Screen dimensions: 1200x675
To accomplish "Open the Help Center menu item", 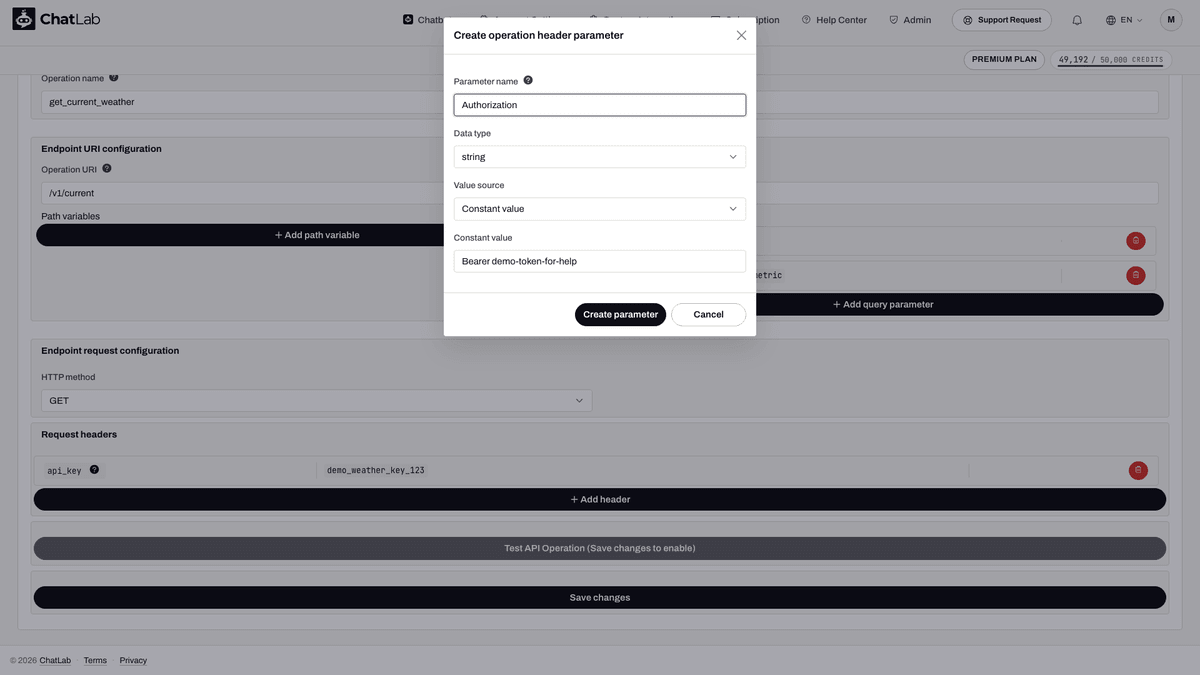I will (834, 20).
